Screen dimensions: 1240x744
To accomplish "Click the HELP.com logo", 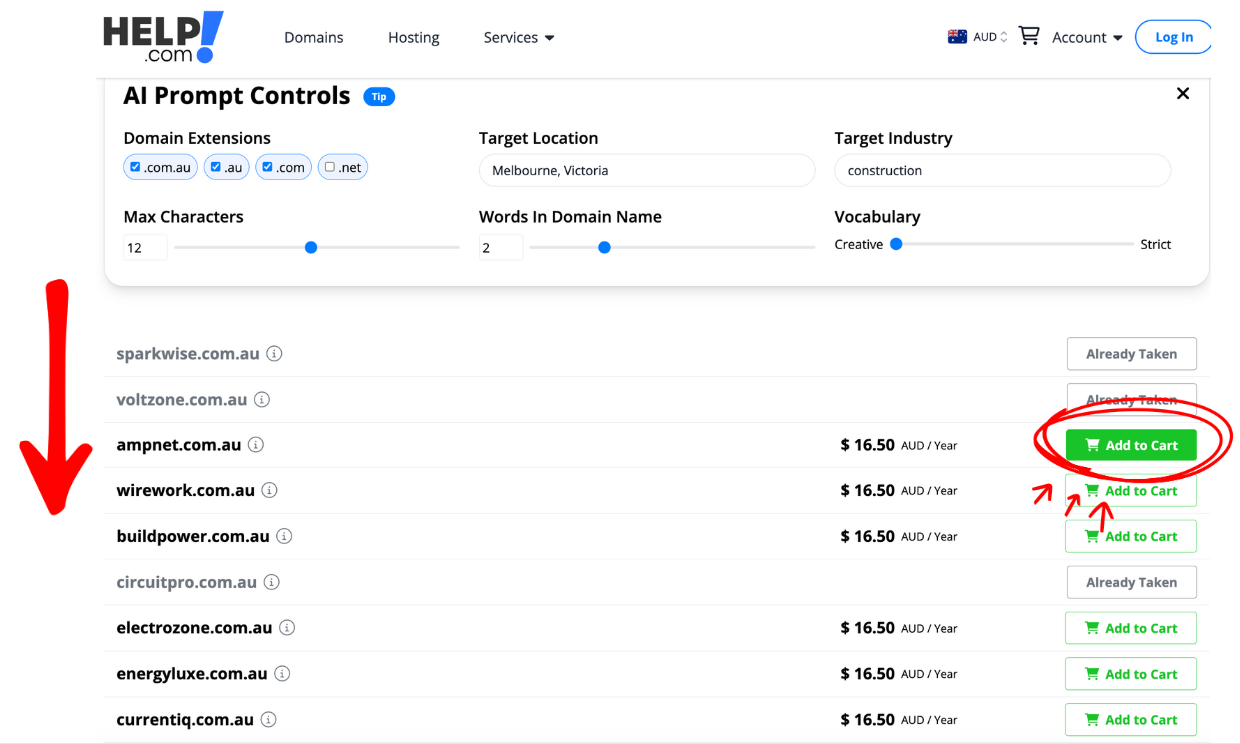I will 163,38.
